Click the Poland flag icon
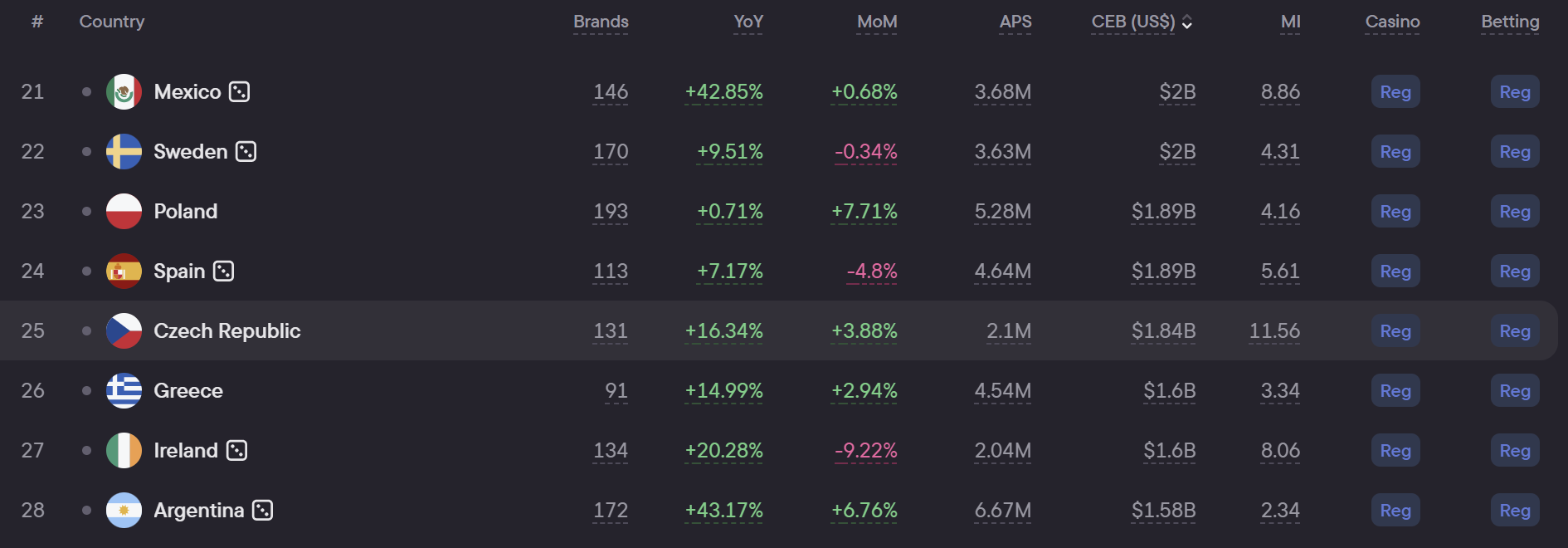This screenshot has width=1568, height=548. coord(124,211)
